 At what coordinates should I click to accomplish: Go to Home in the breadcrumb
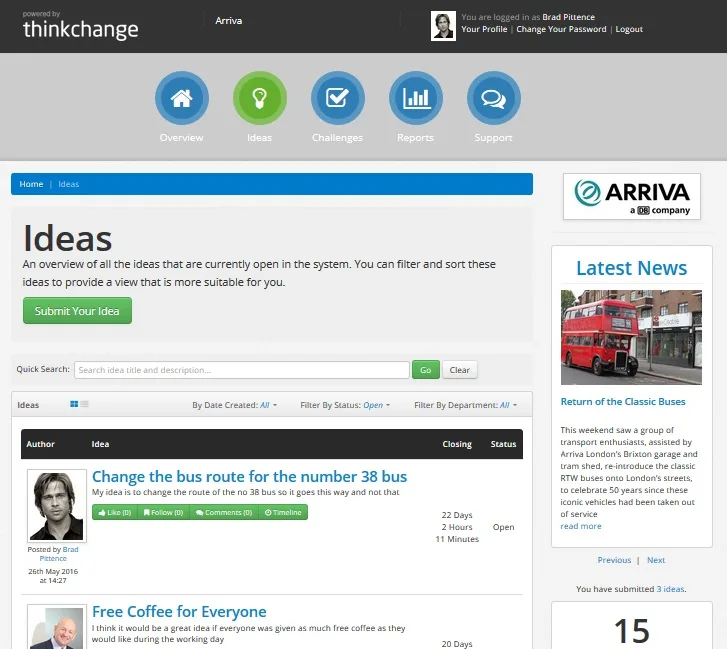pyautogui.click(x=31, y=184)
